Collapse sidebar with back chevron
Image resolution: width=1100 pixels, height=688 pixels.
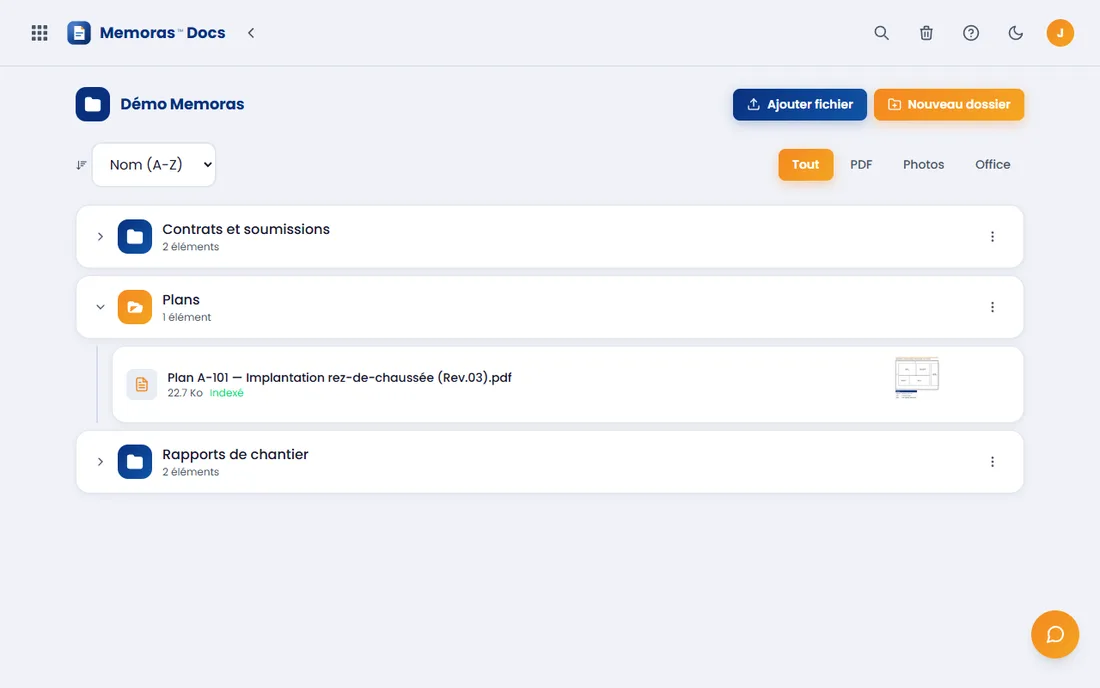click(x=251, y=33)
